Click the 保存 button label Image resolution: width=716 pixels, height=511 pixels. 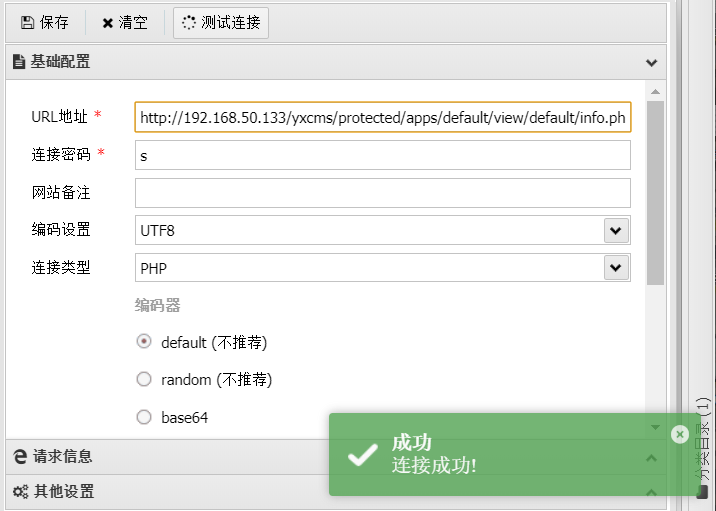[55, 22]
